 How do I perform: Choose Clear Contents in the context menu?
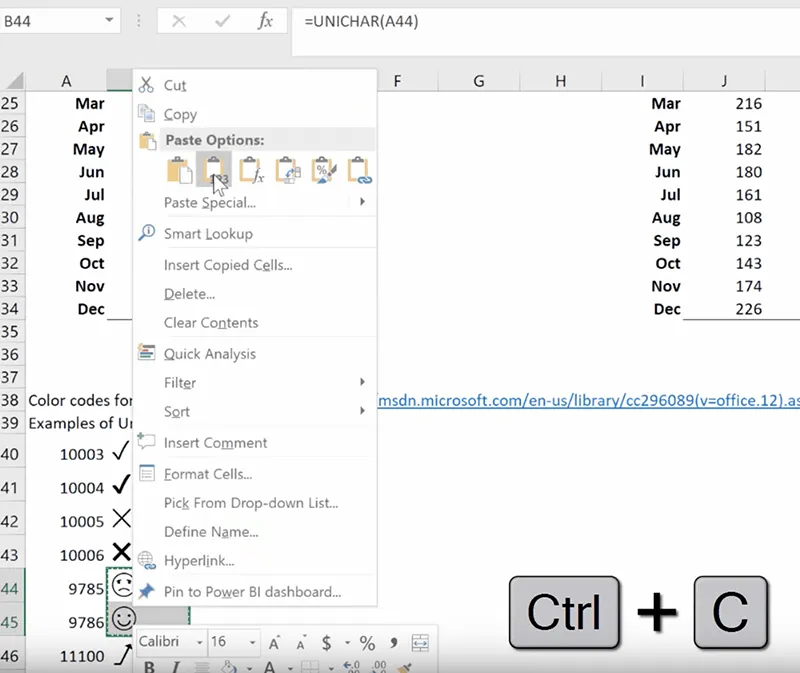point(210,323)
